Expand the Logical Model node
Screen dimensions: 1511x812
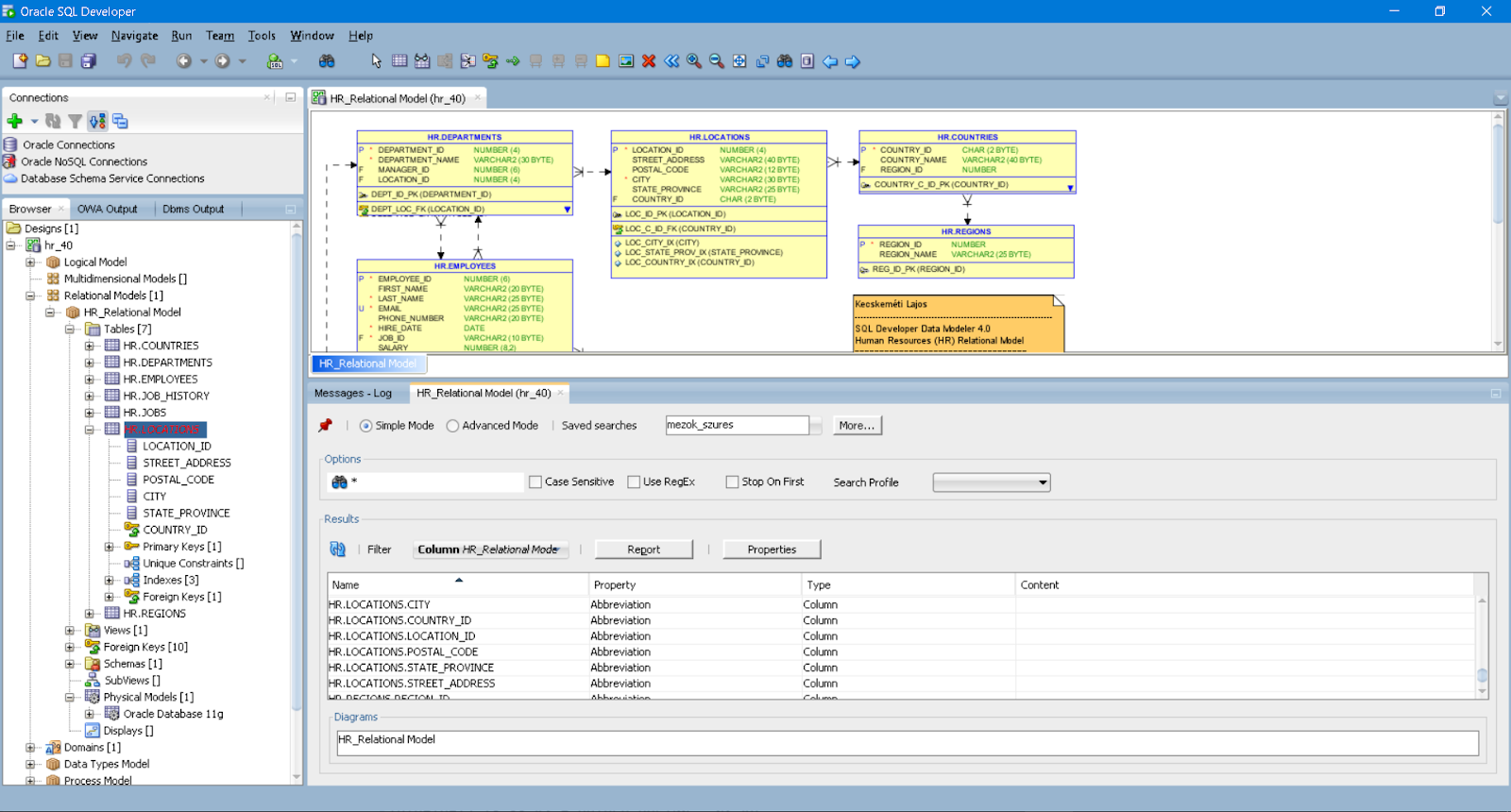(29, 262)
